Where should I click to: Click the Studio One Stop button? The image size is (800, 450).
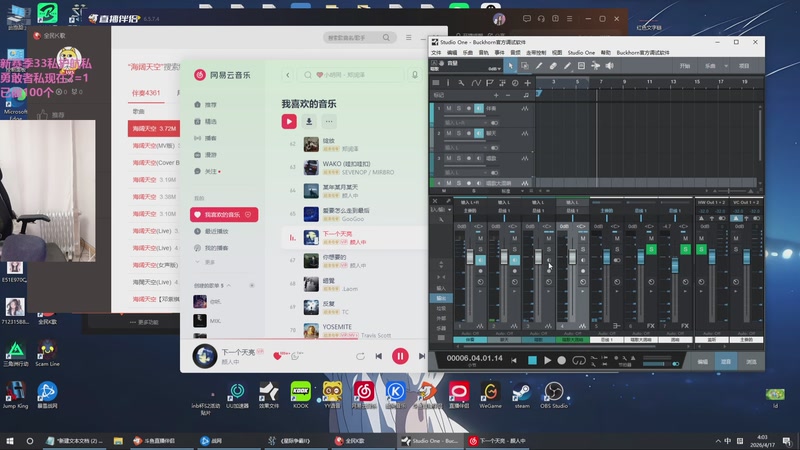tap(532, 360)
